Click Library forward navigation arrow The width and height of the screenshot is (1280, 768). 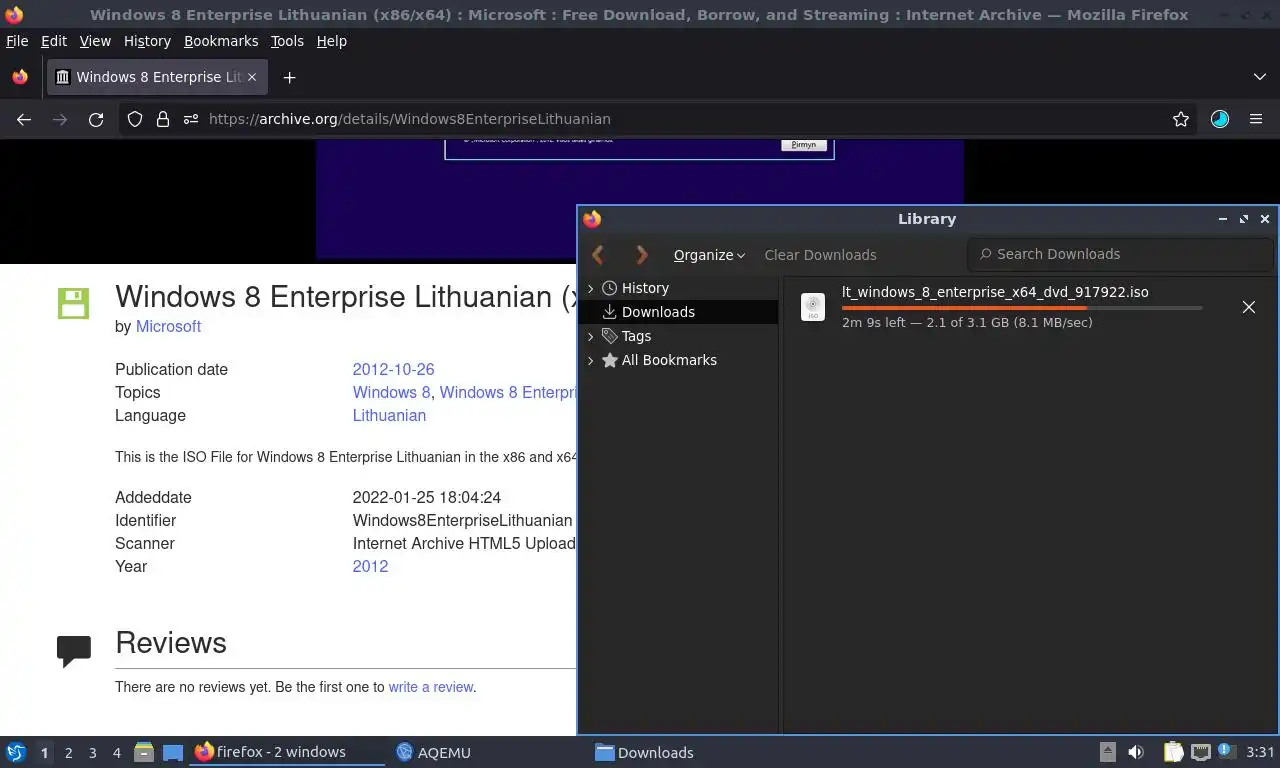(x=642, y=255)
